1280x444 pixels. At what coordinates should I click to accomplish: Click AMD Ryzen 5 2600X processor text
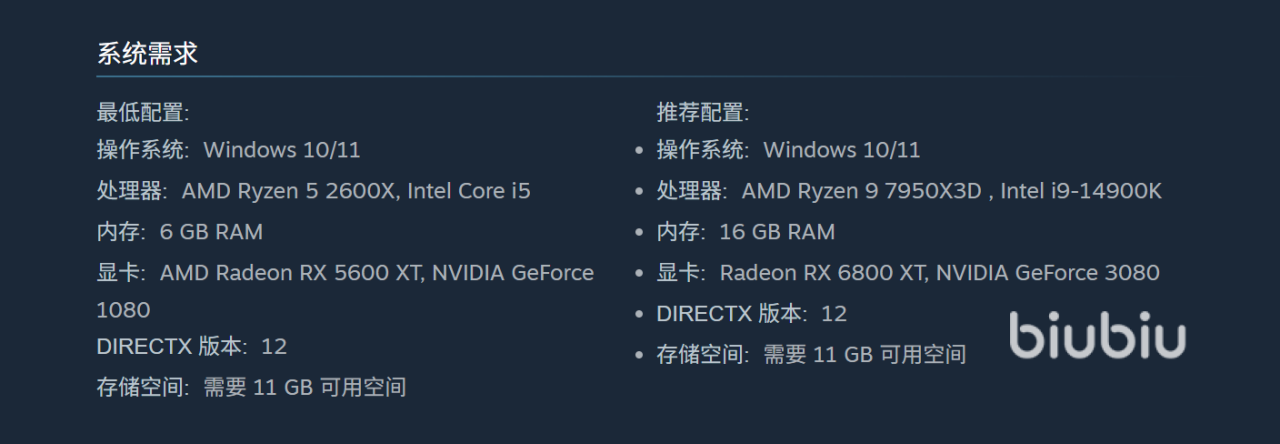click(291, 191)
